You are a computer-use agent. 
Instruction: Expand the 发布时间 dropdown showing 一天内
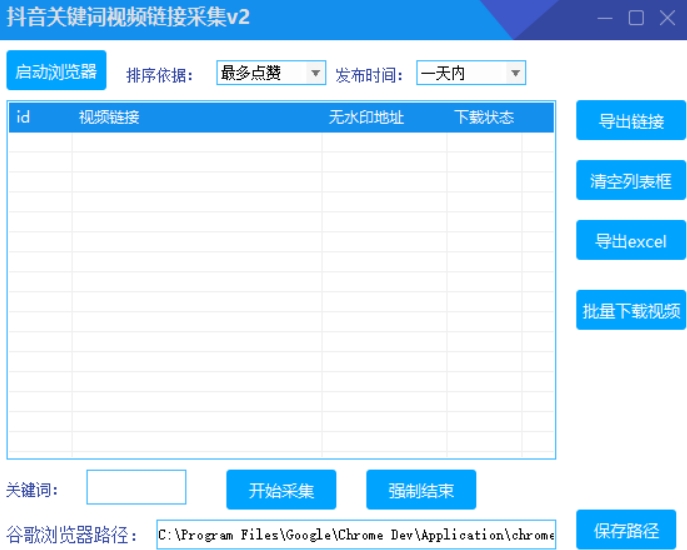[471, 73]
